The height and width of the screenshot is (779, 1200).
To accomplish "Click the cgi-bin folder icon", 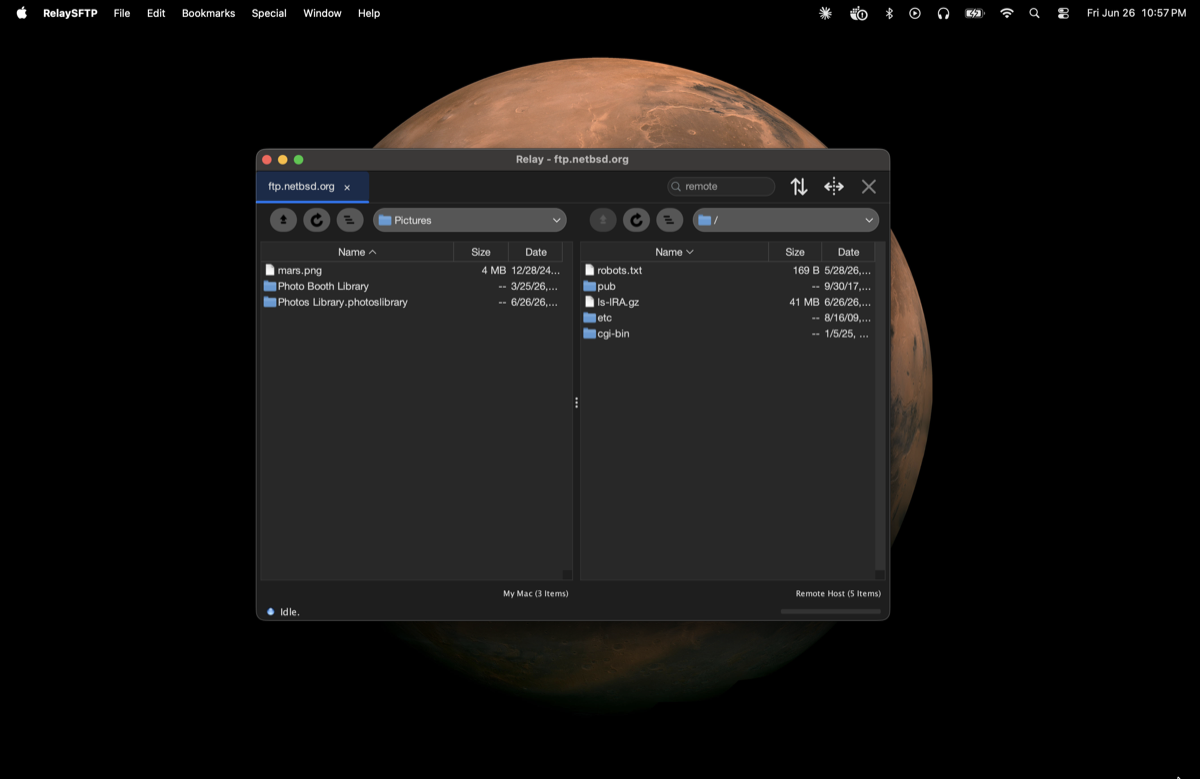I will point(590,334).
